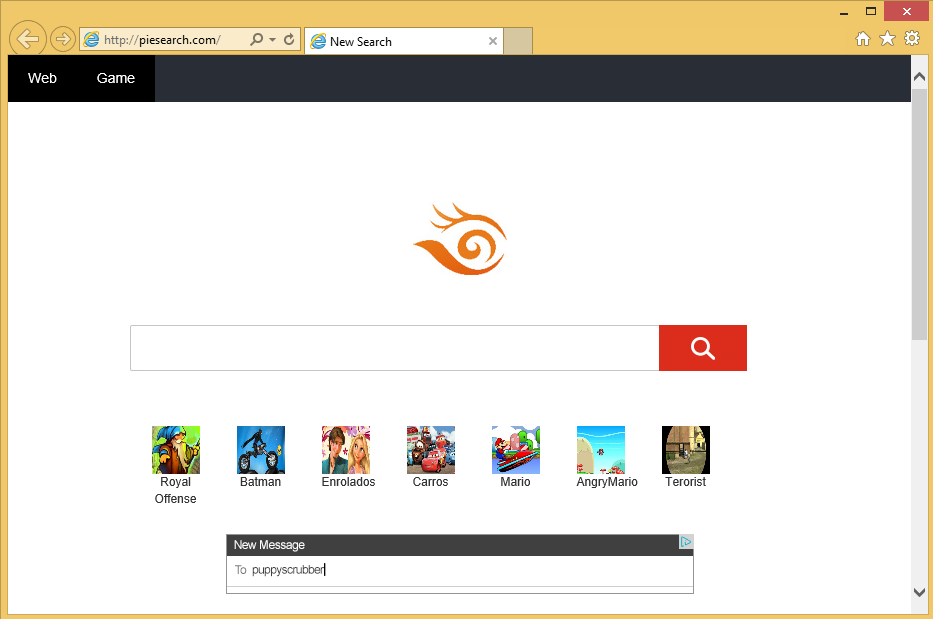Click the Royal Offense text link
This screenshot has width=933, height=619.
pyautogui.click(x=176, y=490)
